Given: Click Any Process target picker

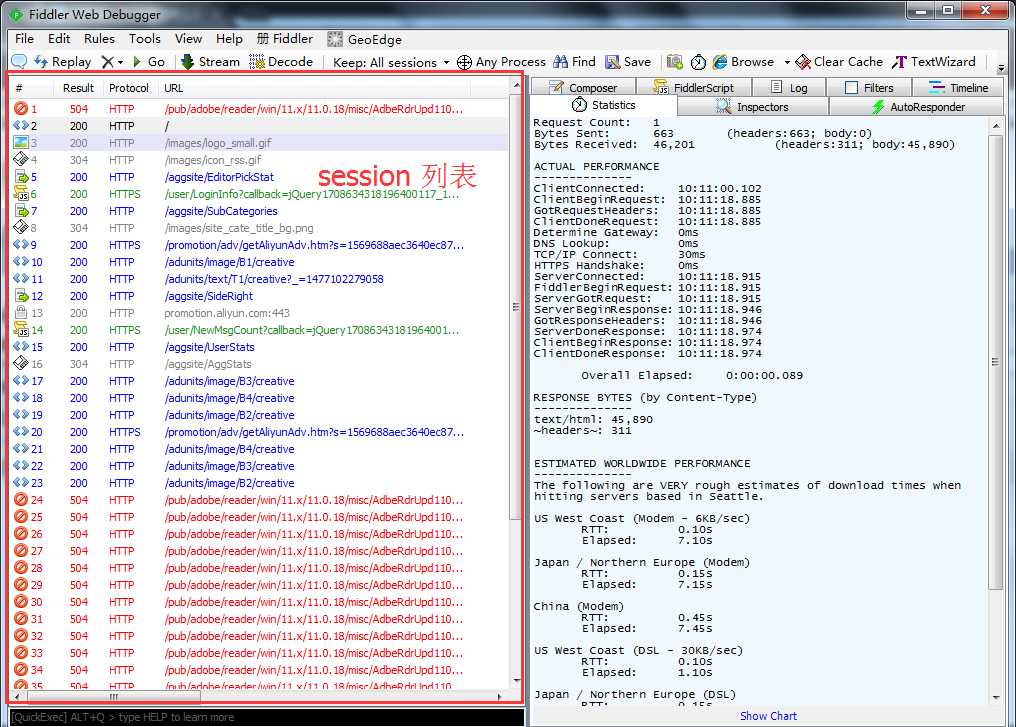Looking at the screenshot, I should pos(502,62).
